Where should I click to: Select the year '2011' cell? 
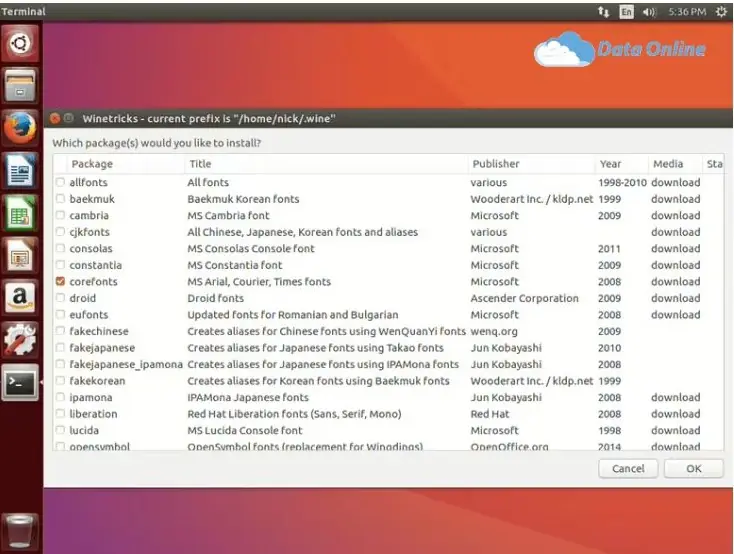point(609,248)
